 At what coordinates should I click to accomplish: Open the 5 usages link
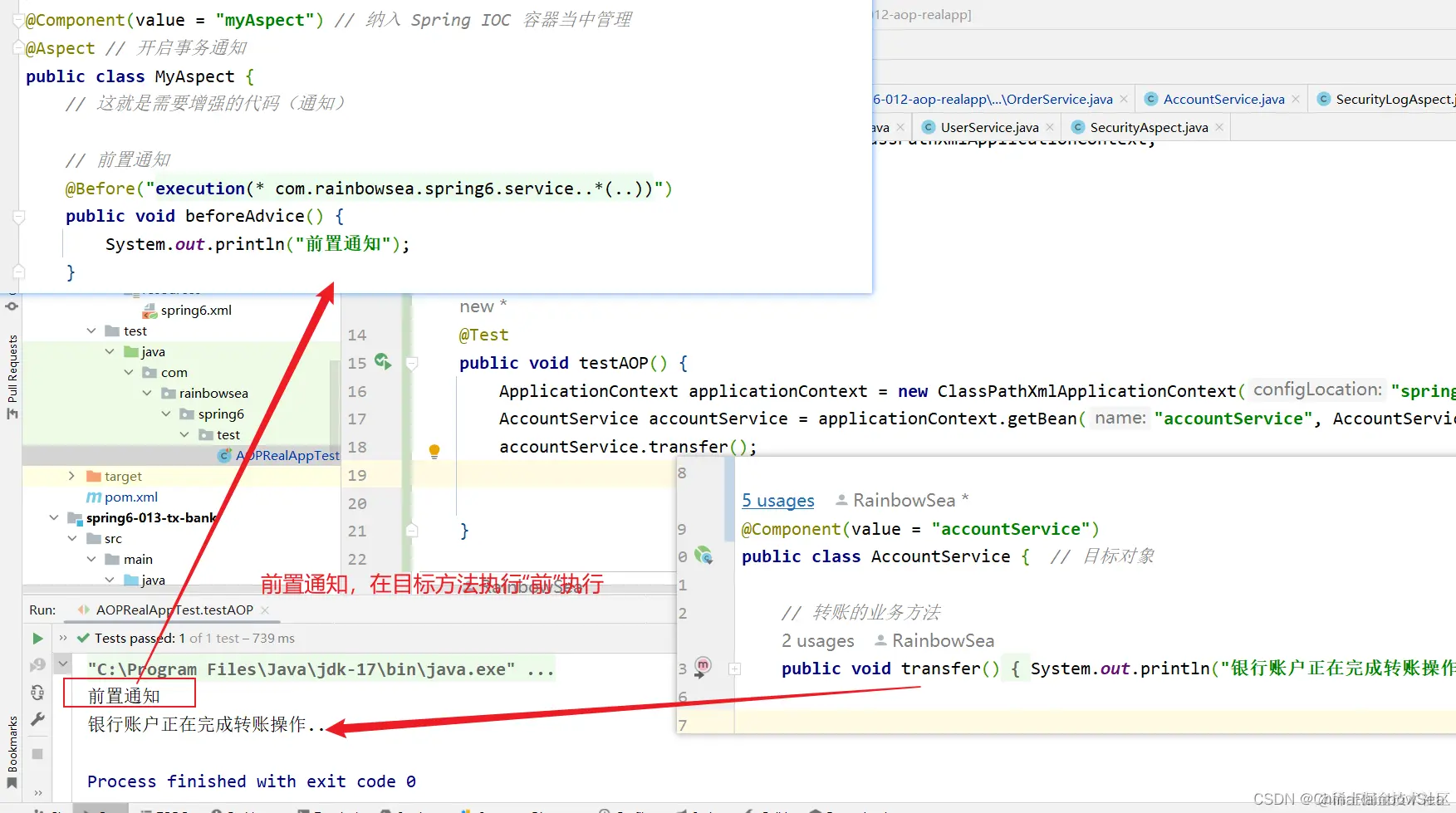(x=778, y=501)
